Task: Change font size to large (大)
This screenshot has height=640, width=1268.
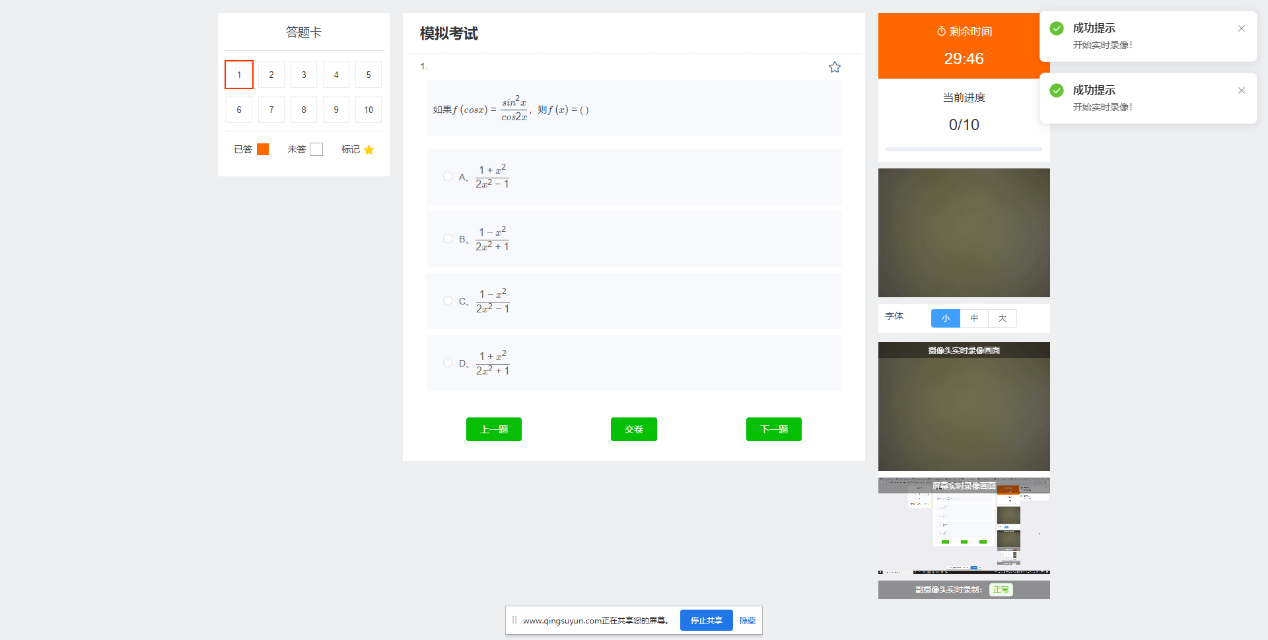Action: click(x=1002, y=318)
